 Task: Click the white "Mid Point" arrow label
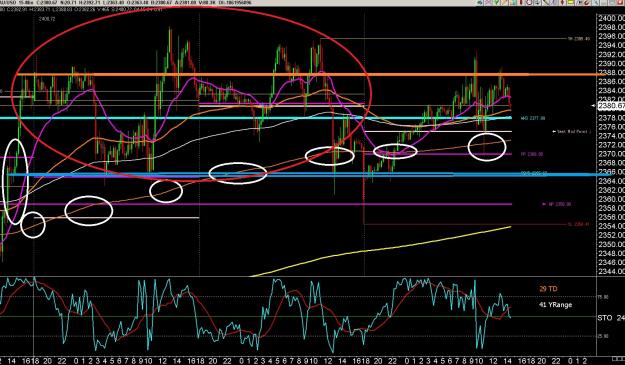click(x=571, y=131)
